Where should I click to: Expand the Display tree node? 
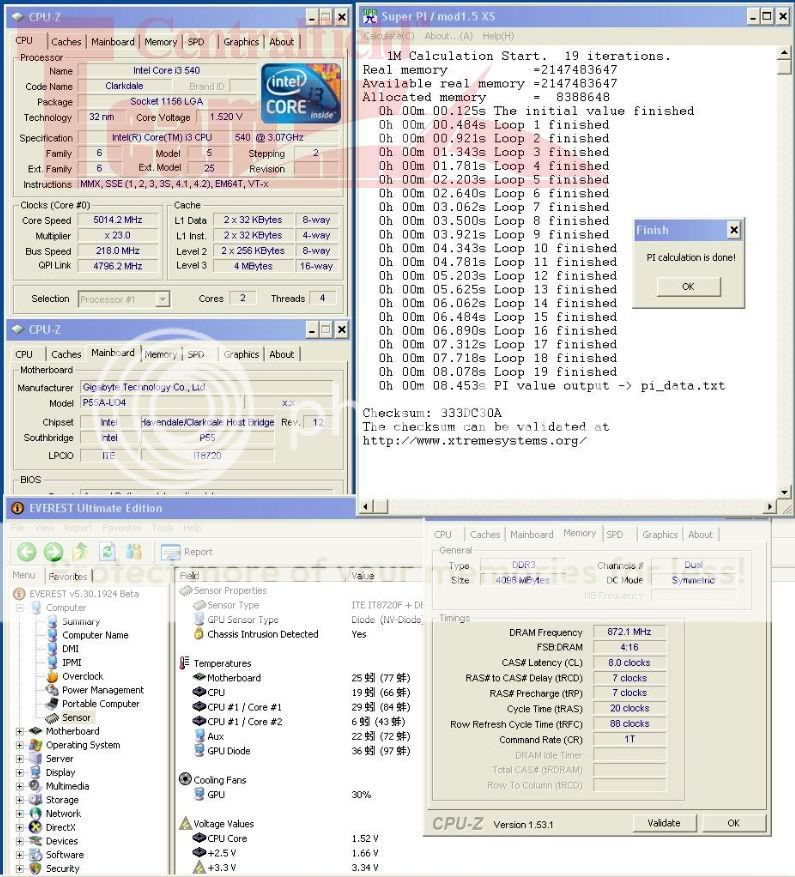click(20, 772)
